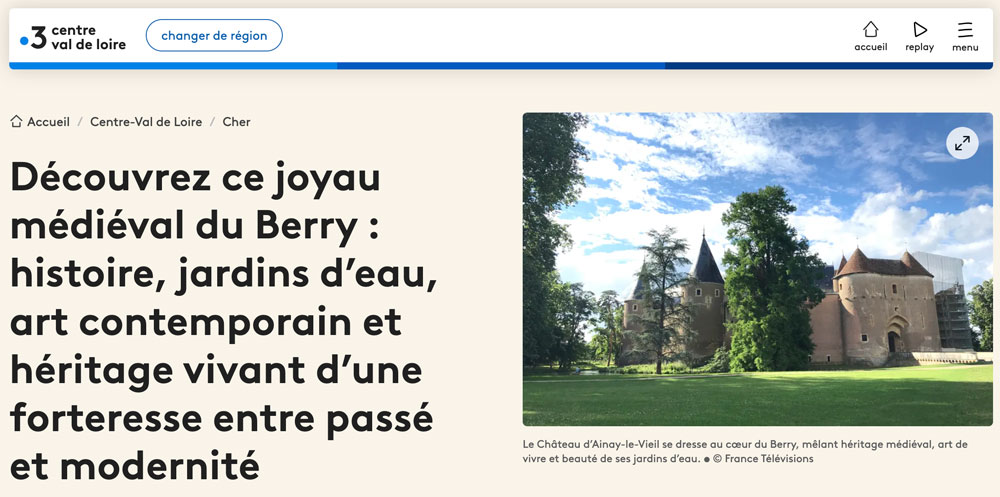1000x497 pixels.
Task: Click the dark navy segment of the header bar
Action: point(828,66)
